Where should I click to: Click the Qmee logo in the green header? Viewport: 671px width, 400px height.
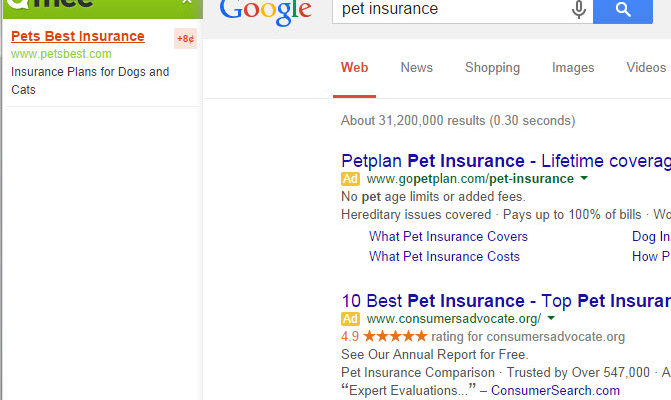point(50,4)
